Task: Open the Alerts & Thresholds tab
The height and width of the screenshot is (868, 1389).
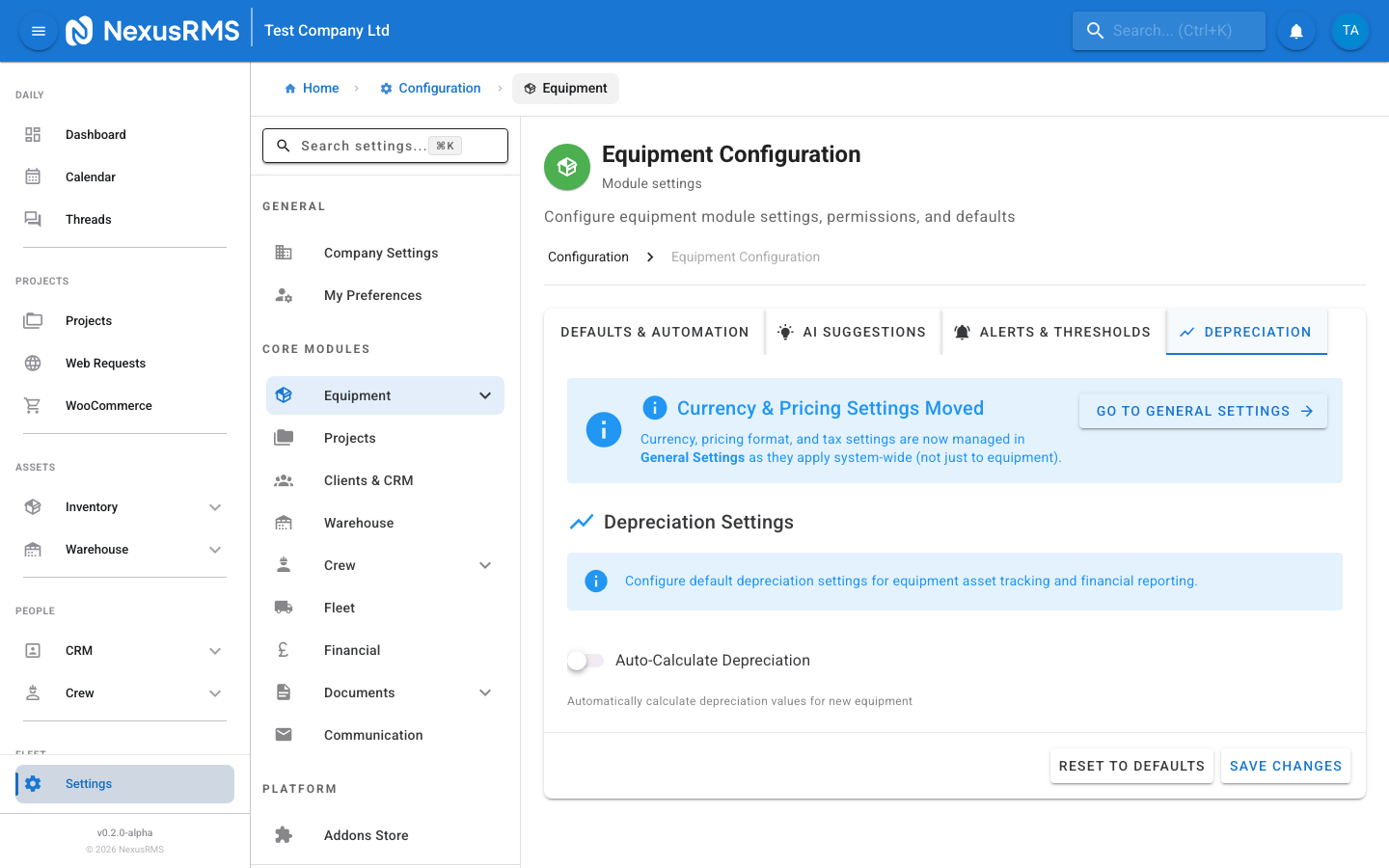Action: 1052,332
